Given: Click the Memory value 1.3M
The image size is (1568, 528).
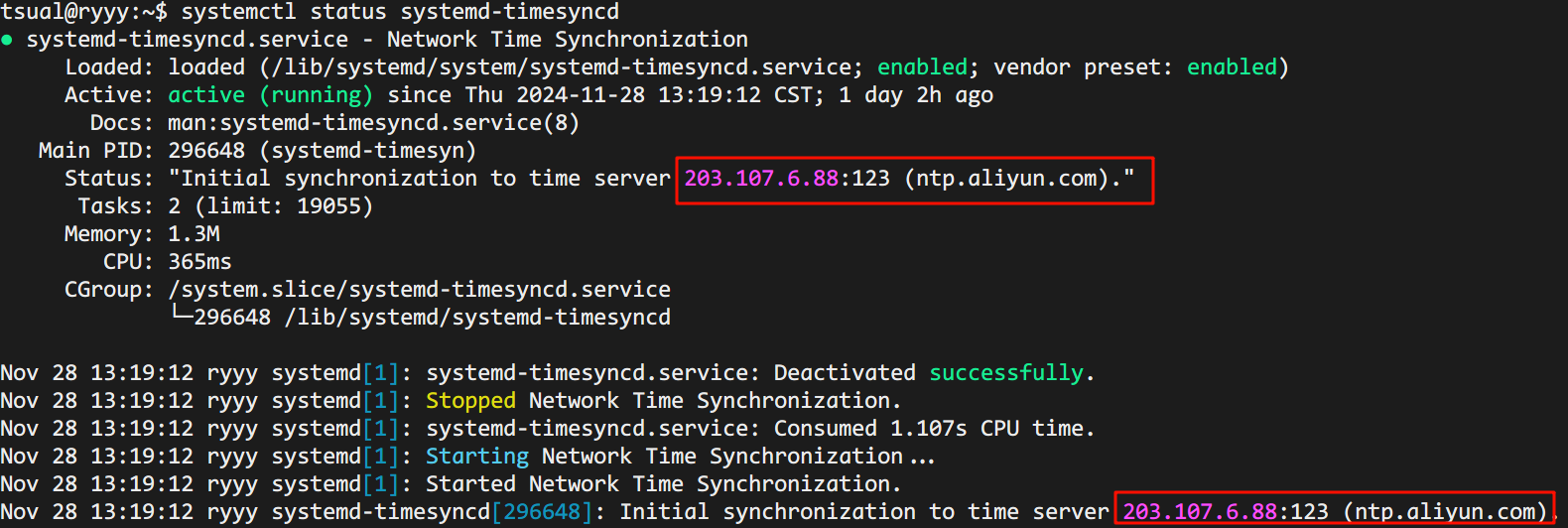Looking at the screenshot, I should tap(194, 234).
